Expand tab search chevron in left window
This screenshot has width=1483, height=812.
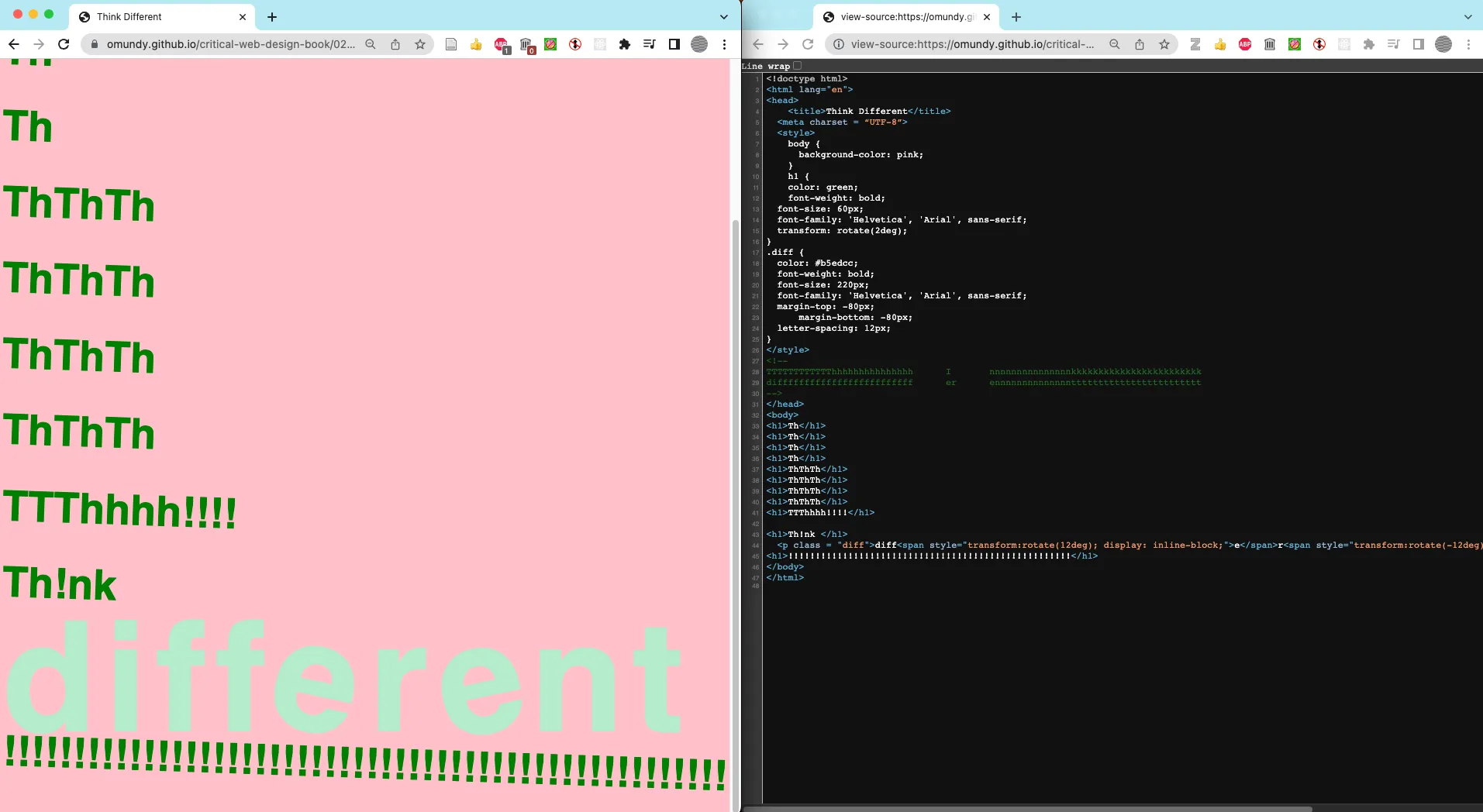click(x=724, y=16)
